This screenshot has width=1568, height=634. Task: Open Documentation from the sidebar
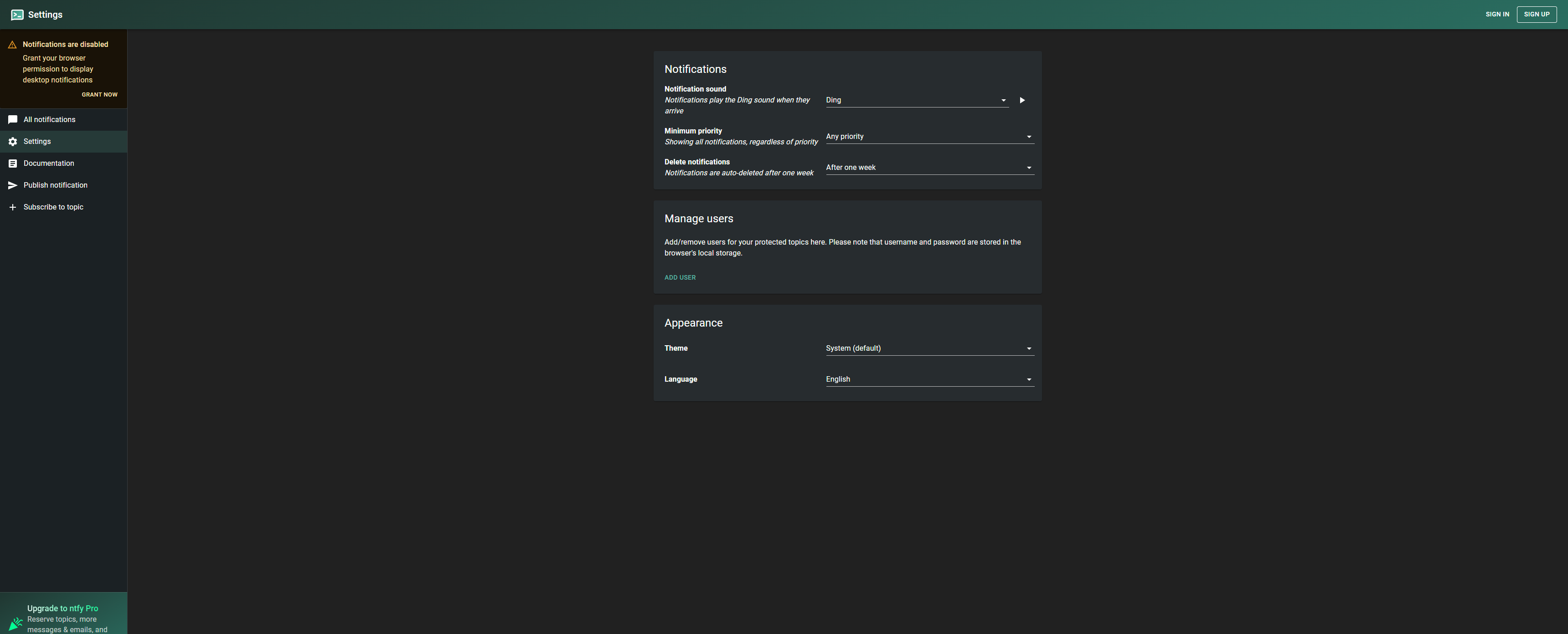point(63,164)
